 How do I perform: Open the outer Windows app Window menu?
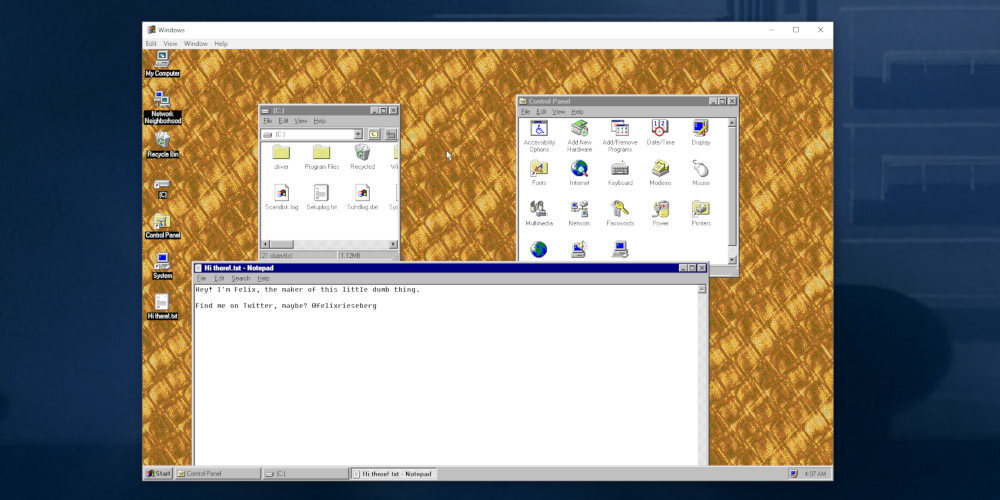click(196, 44)
